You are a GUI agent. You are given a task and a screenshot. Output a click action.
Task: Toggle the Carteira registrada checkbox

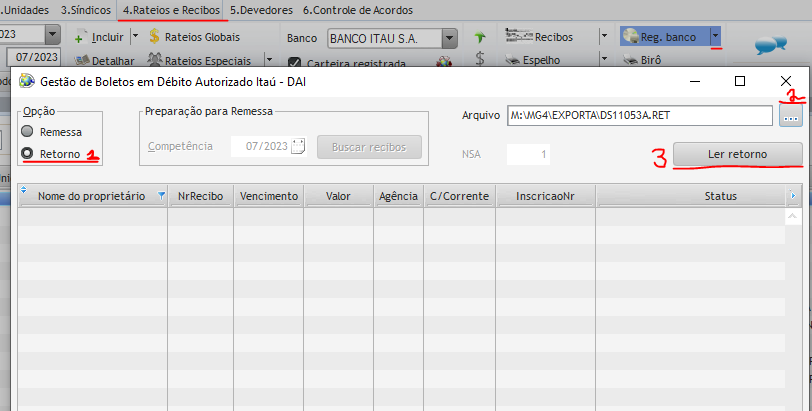(294, 62)
